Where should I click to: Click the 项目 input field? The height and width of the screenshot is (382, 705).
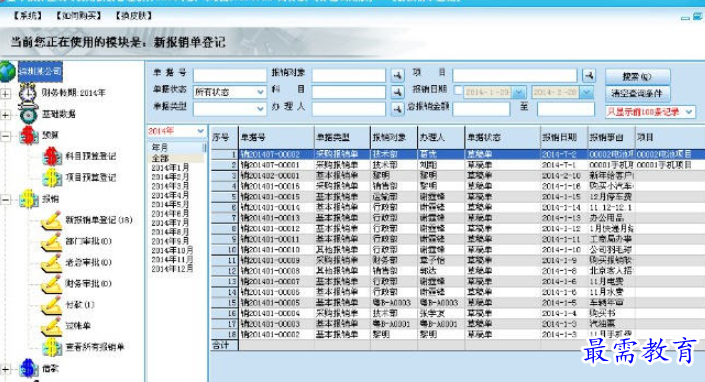515,75
